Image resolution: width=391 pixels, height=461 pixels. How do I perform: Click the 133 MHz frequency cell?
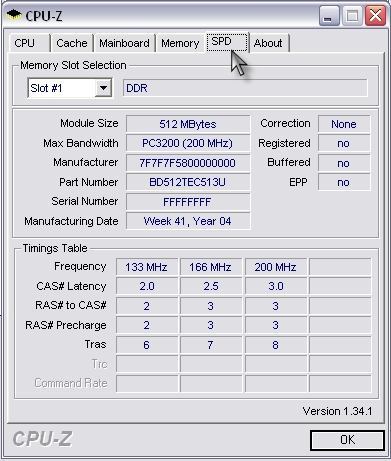[147, 267]
